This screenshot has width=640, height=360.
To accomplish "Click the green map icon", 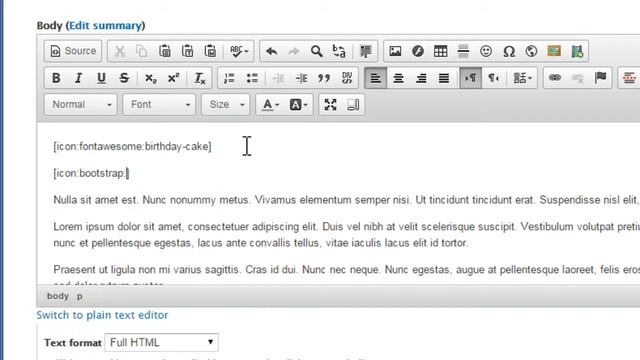I will (577, 51).
